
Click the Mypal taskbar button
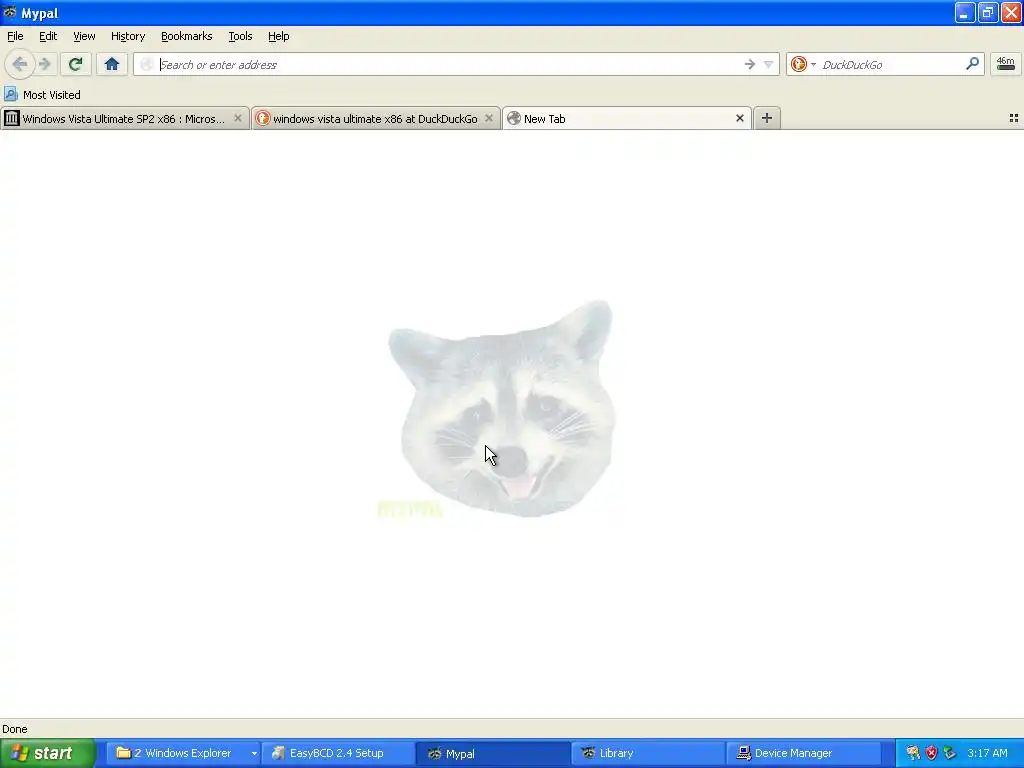[x=492, y=753]
